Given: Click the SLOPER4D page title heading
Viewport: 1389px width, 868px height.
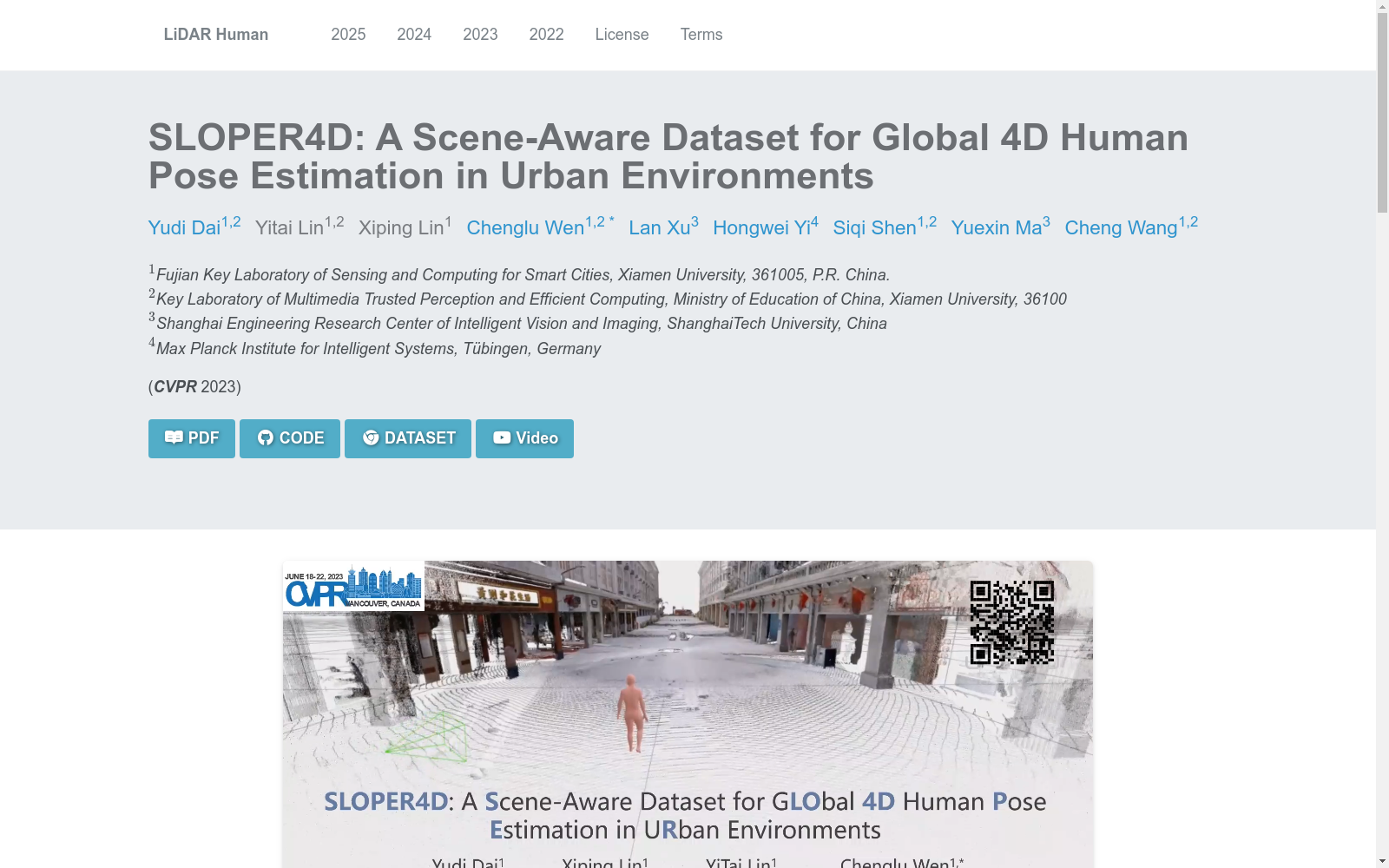Looking at the screenshot, I should [668, 156].
